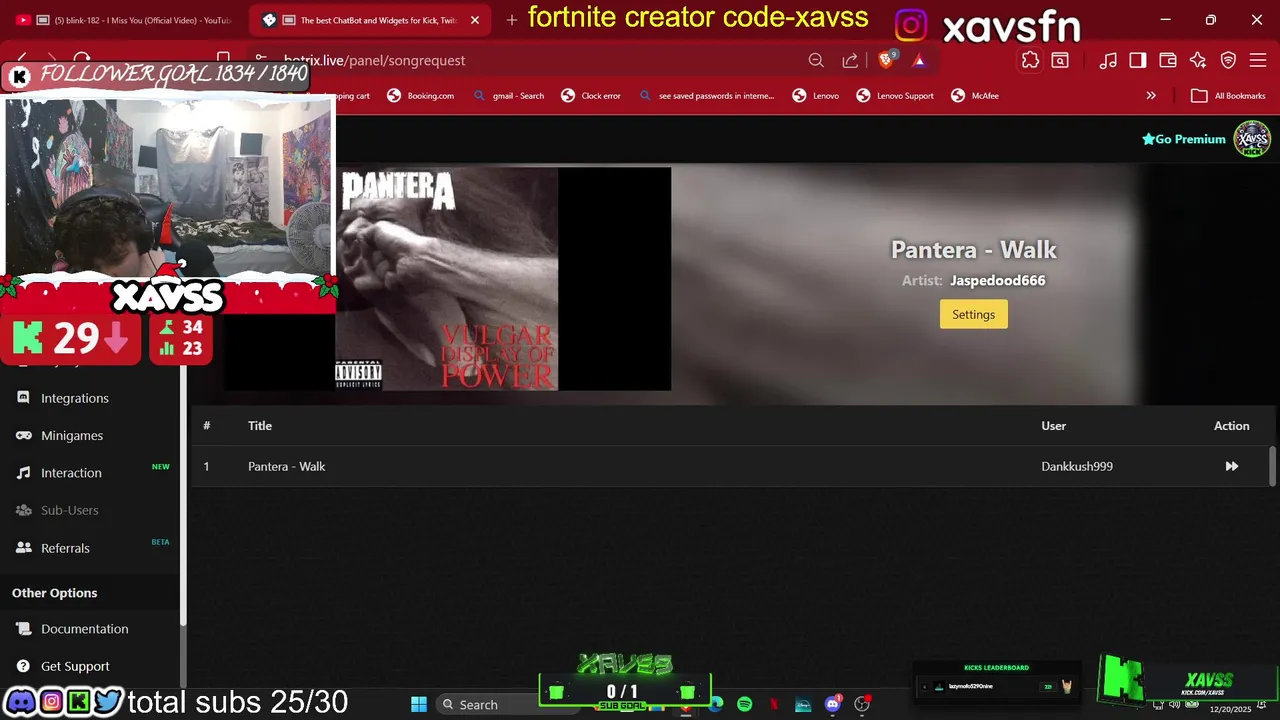Open the Leo AI sparkle icon
The image size is (1280, 720).
coord(1198,60)
